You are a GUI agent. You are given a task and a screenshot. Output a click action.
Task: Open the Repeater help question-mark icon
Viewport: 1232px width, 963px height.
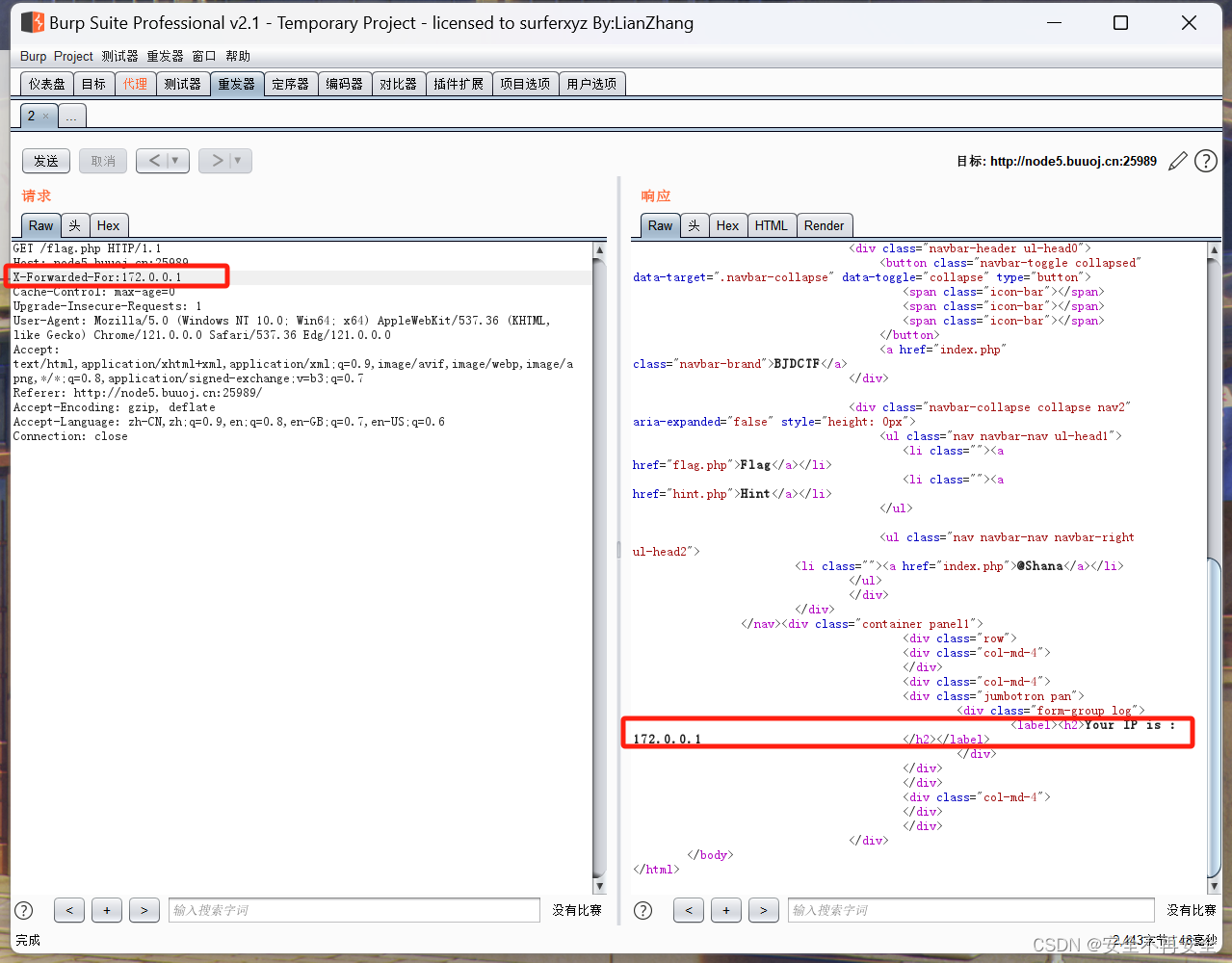click(x=1206, y=161)
